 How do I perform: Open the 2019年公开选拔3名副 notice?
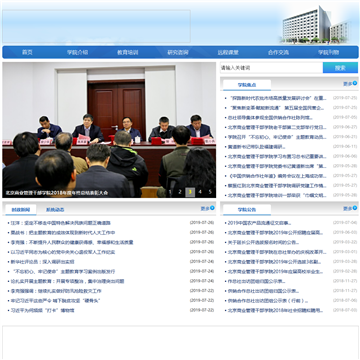pyautogui.click(x=275, y=262)
